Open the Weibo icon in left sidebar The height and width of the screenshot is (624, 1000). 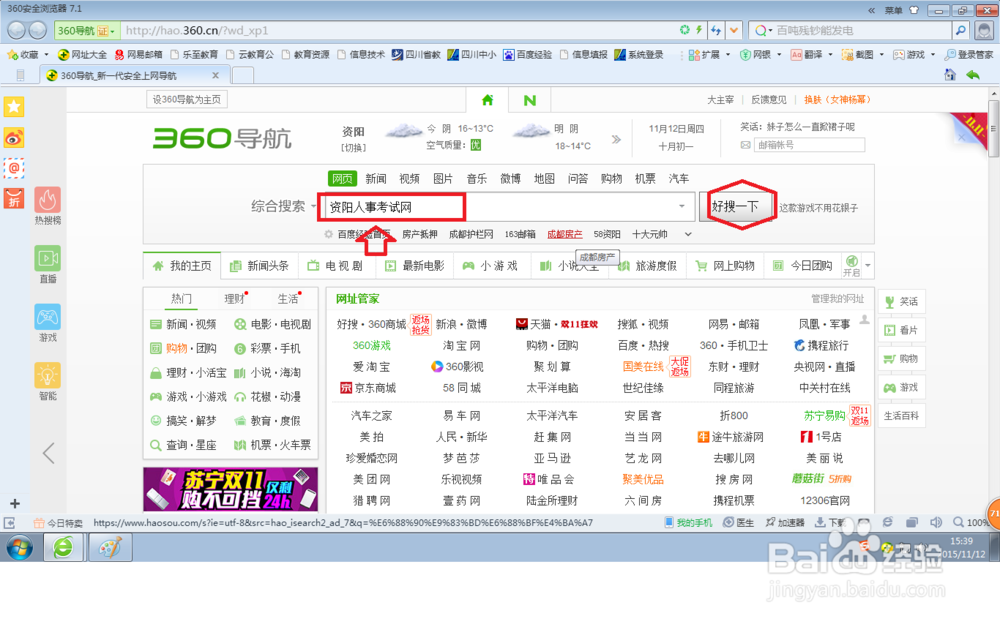(x=14, y=138)
